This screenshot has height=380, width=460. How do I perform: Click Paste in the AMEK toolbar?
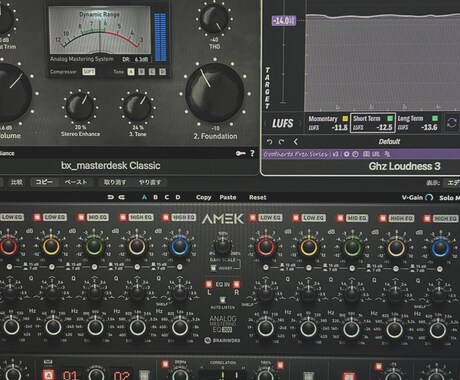228,197
